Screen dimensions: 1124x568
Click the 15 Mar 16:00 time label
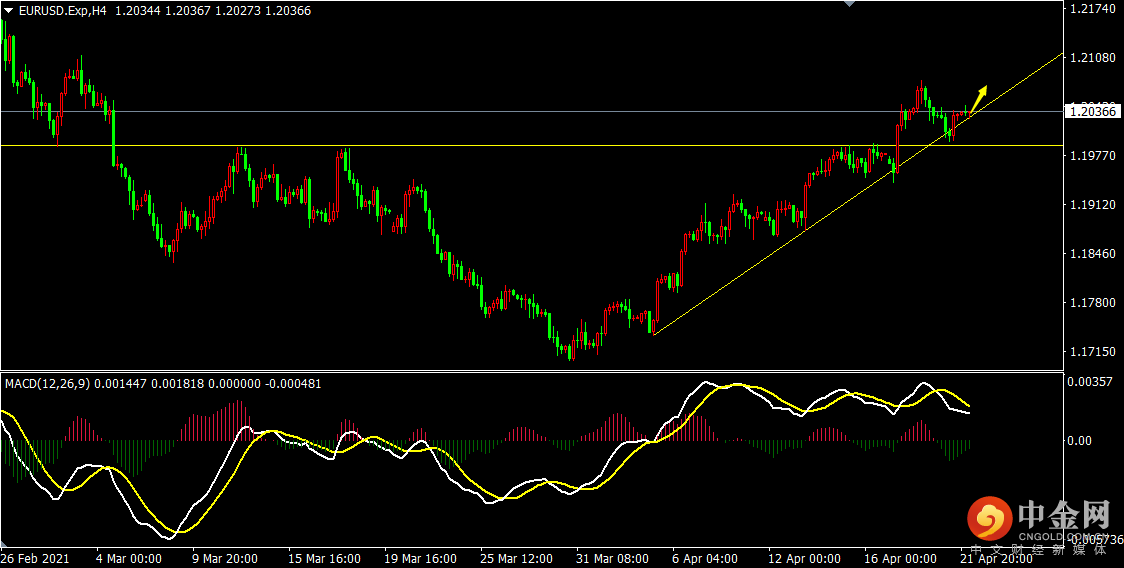(326, 559)
